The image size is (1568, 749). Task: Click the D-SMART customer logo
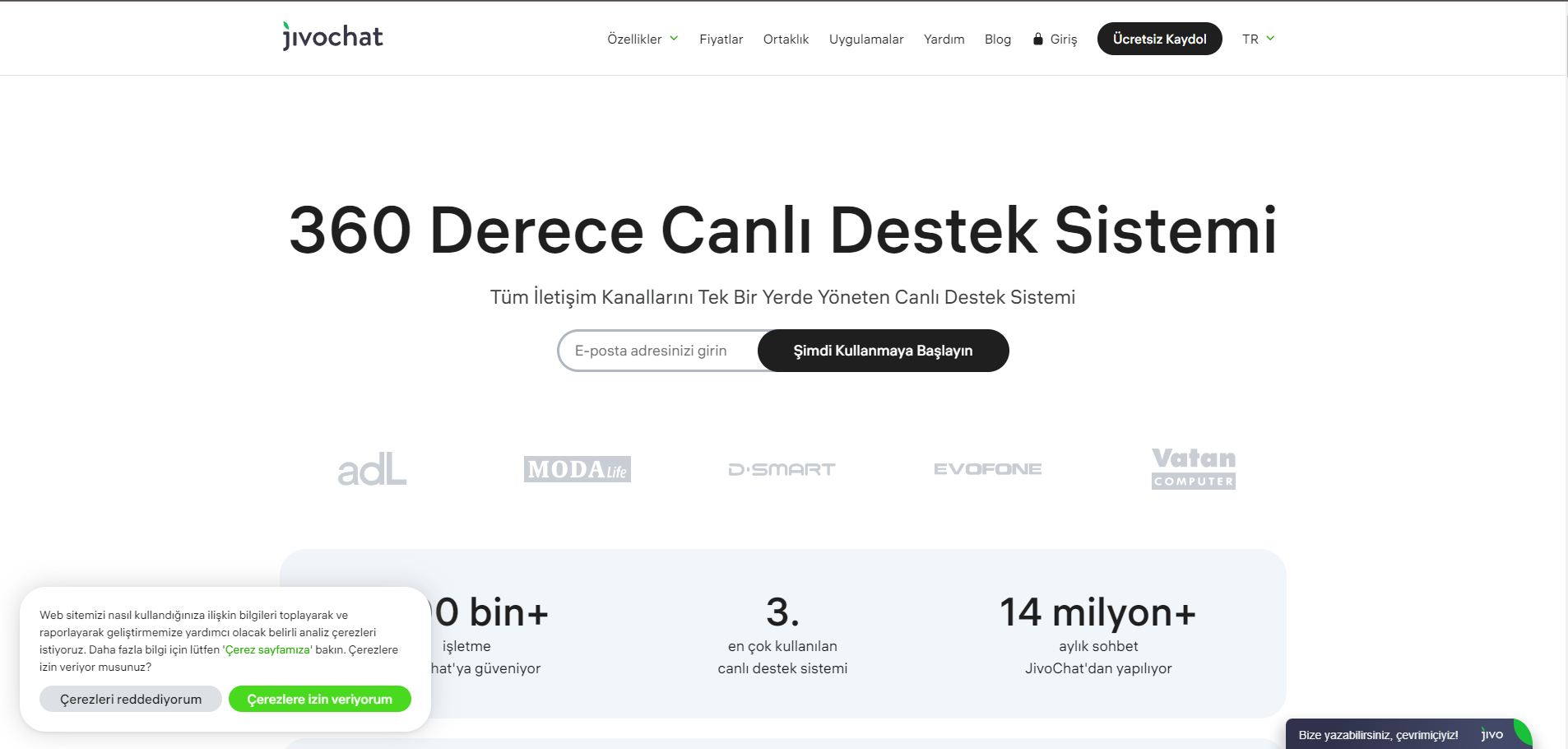(782, 469)
